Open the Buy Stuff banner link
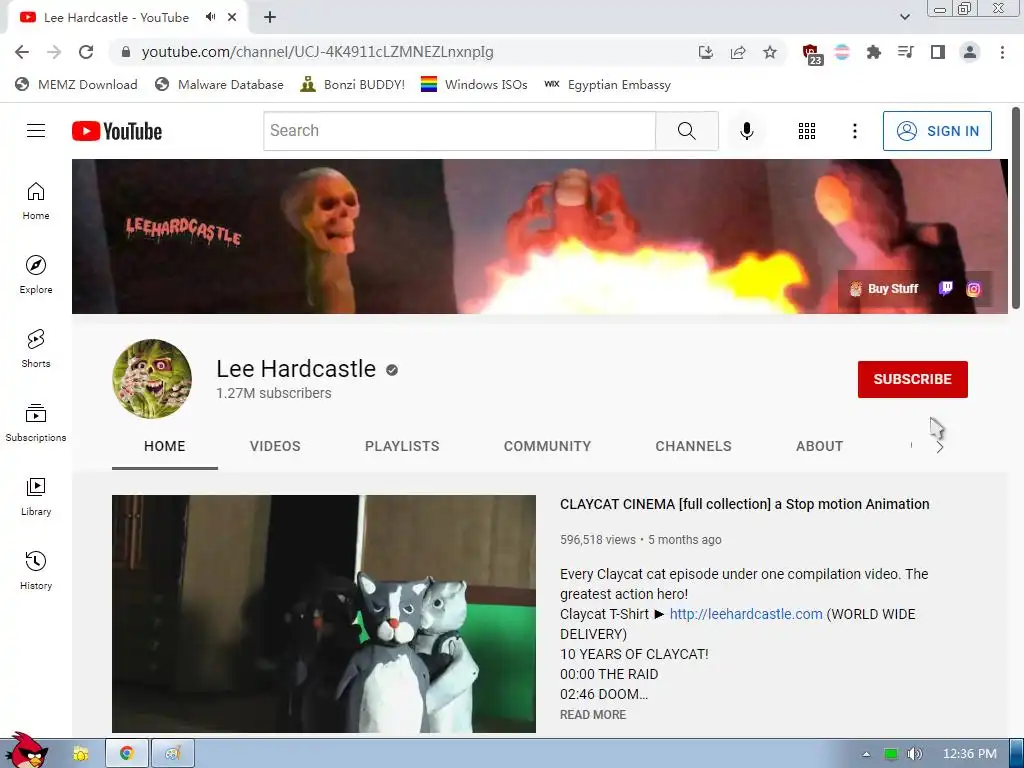 (884, 289)
